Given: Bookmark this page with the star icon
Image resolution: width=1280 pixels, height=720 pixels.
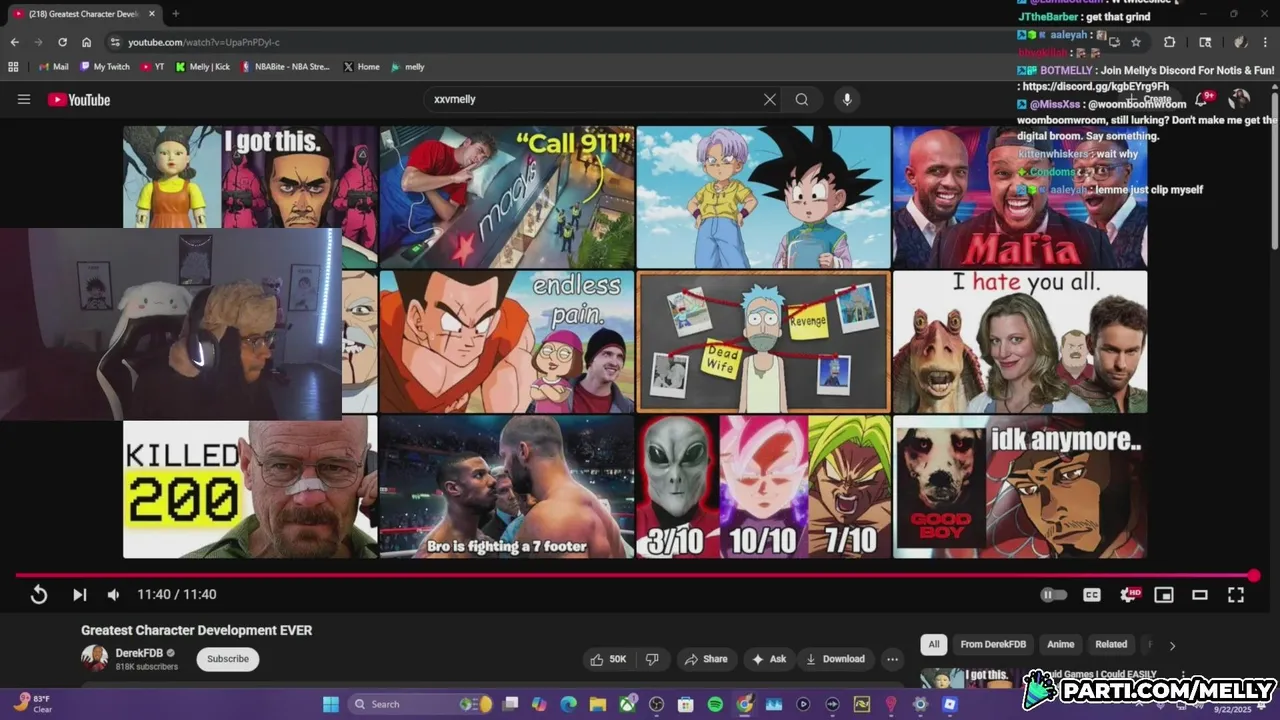Looking at the screenshot, I should 1136,42.
